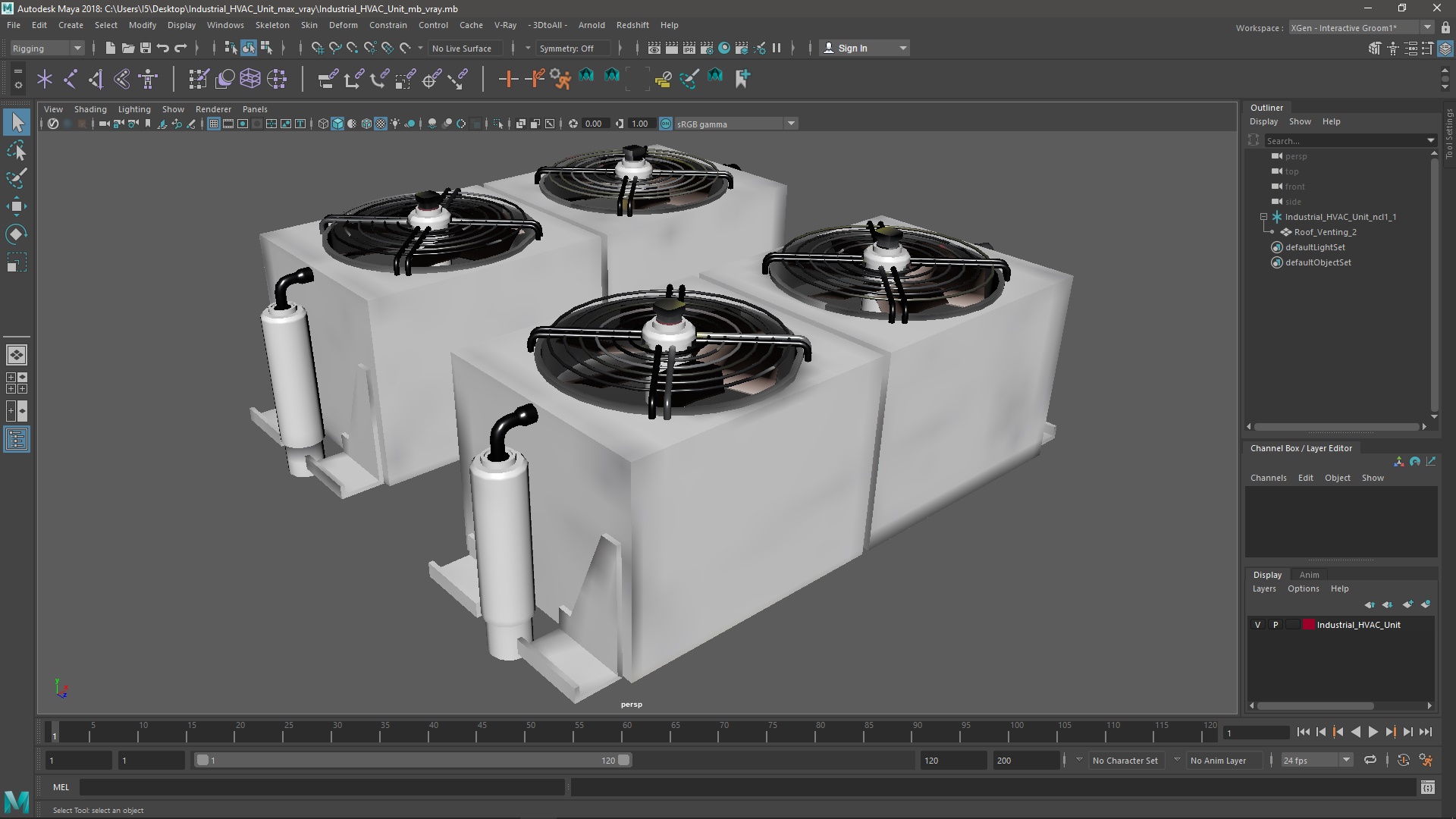
Task: Select the Move tool in the toolbox
Action: 17,206
